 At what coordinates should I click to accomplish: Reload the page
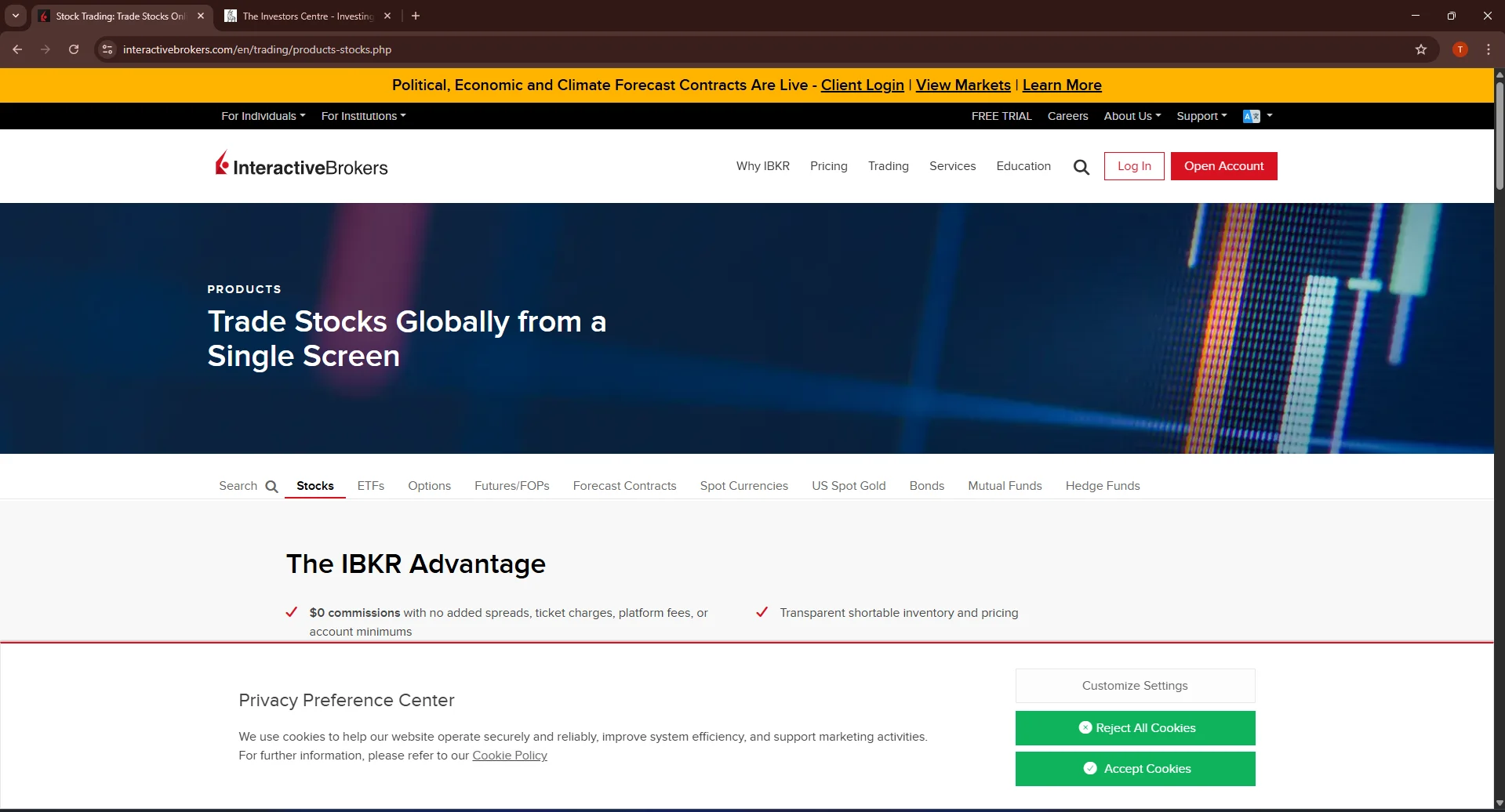click(74, 49)
